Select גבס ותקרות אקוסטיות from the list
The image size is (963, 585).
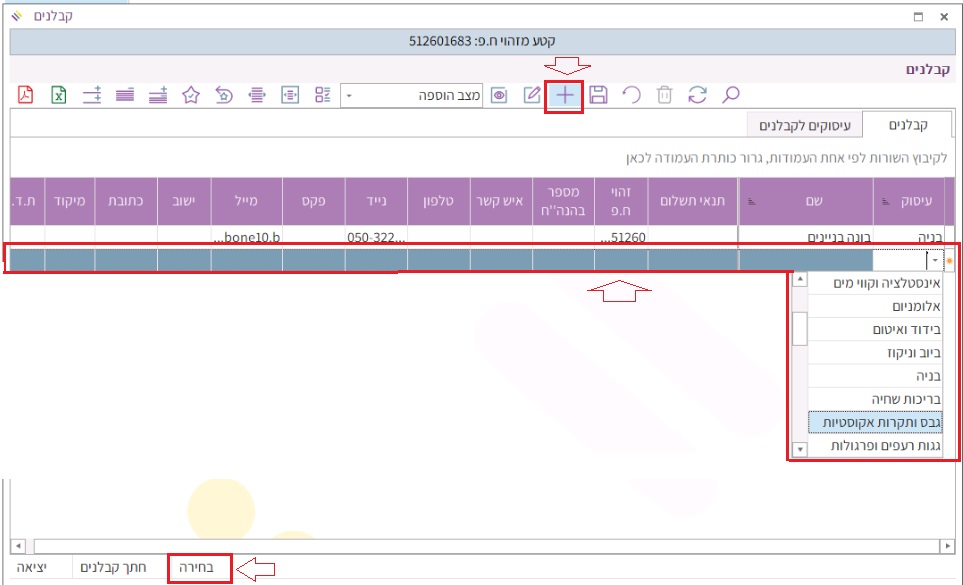pyautogui.click(x=872, y=423)
